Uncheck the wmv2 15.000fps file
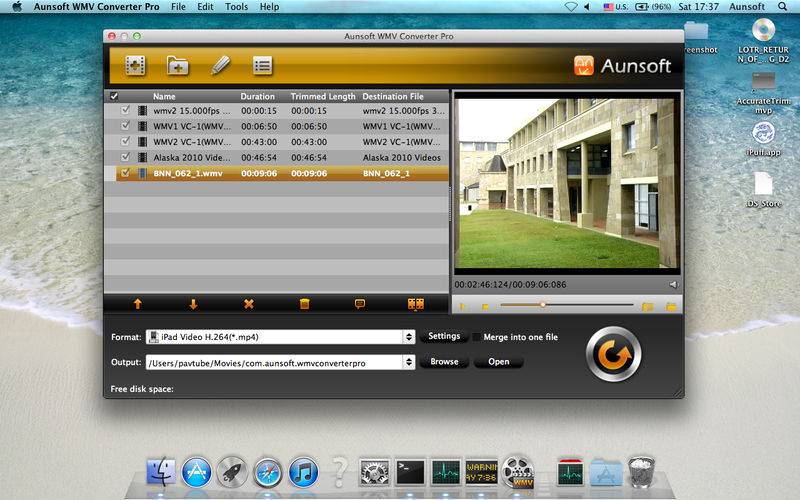Screen dimensions: 800x500 125,110
